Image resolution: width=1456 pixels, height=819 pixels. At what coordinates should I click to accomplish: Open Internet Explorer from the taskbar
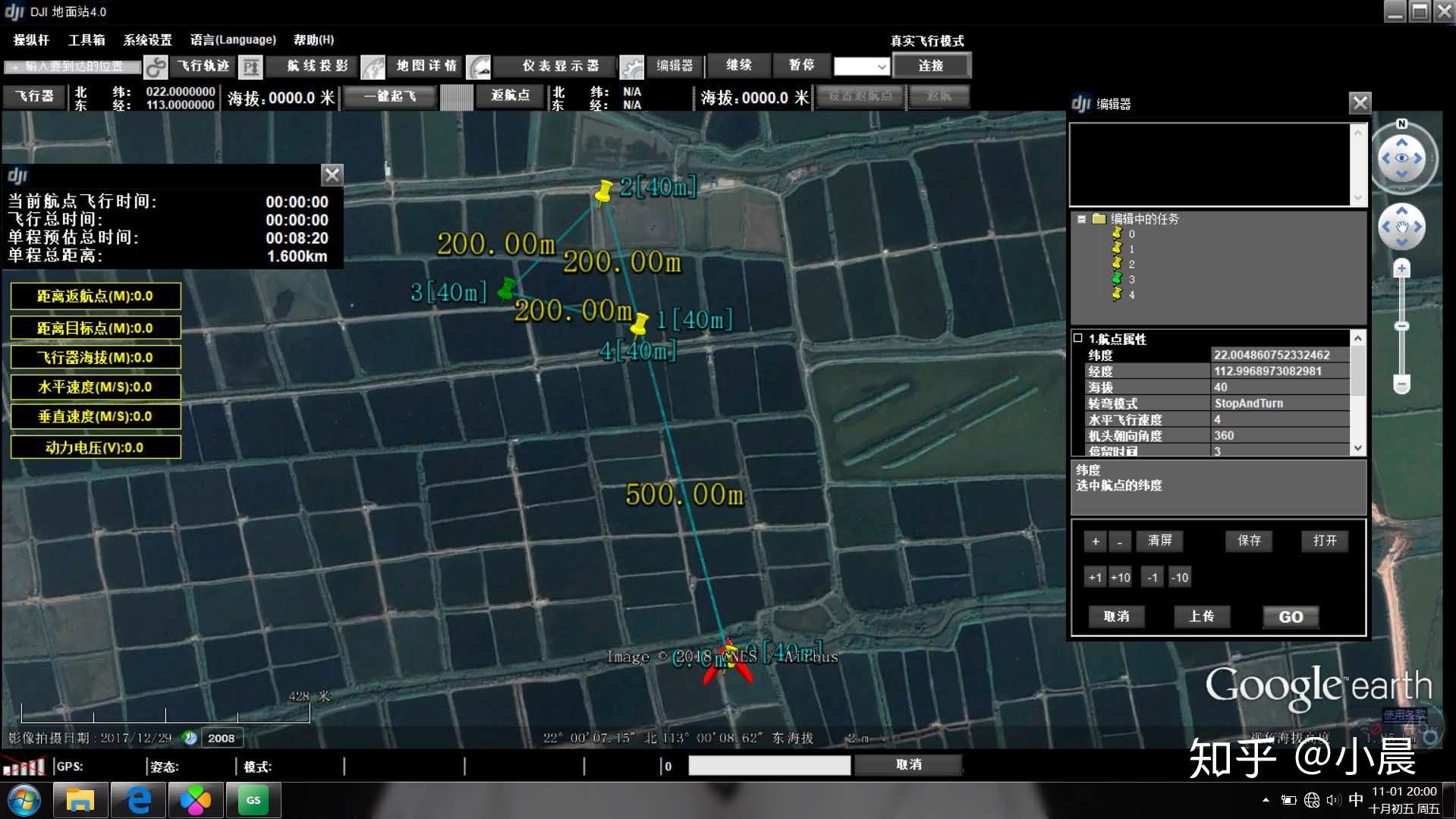138,801
